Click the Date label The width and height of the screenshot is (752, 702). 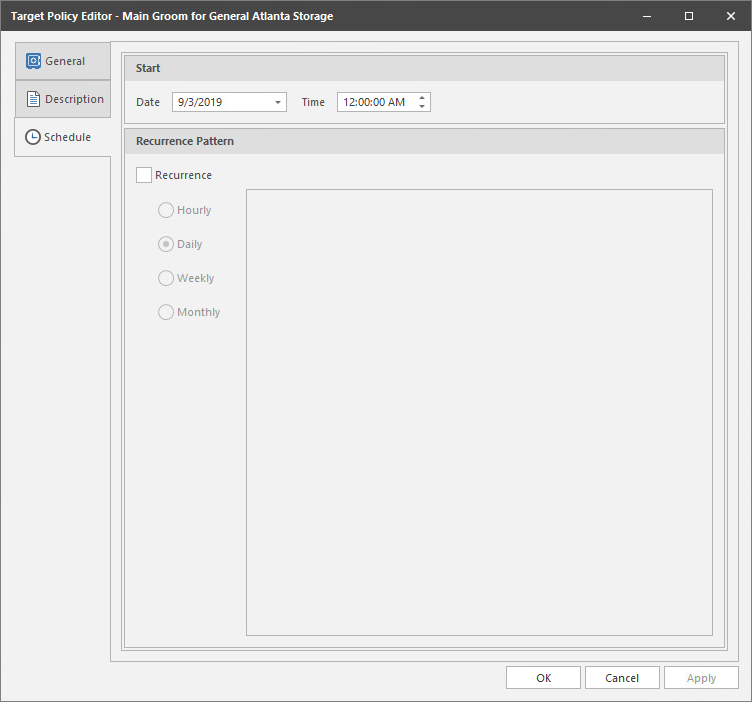tap(148, 102)
